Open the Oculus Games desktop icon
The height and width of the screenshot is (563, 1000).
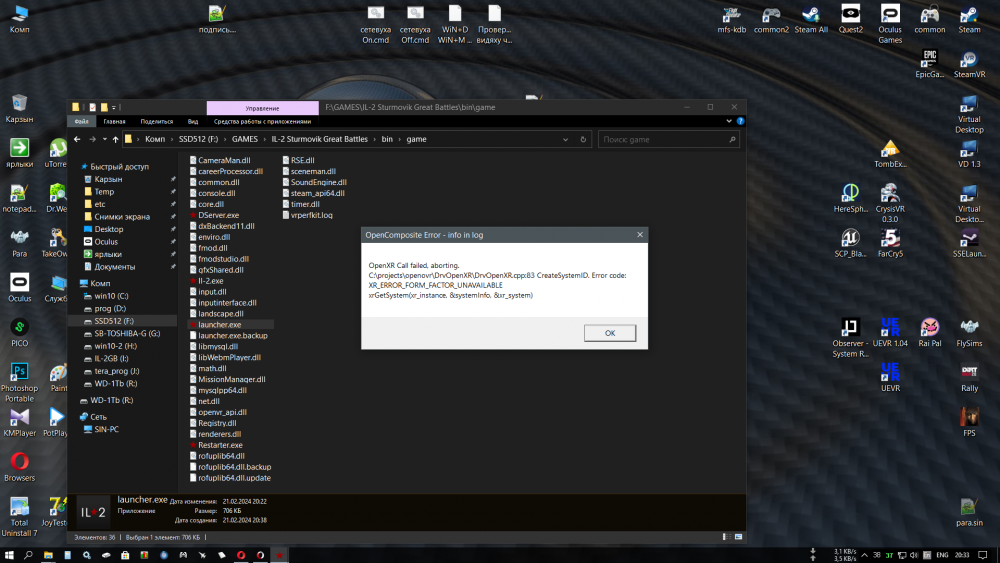(890, 24)
